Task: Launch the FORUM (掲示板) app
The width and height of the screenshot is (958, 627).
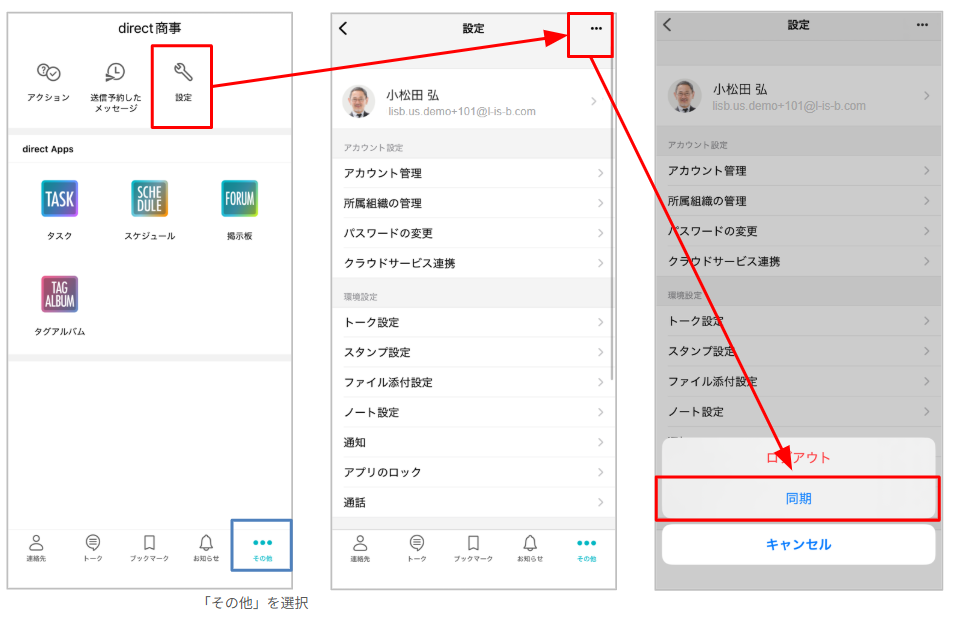Action: coord(240,199)
